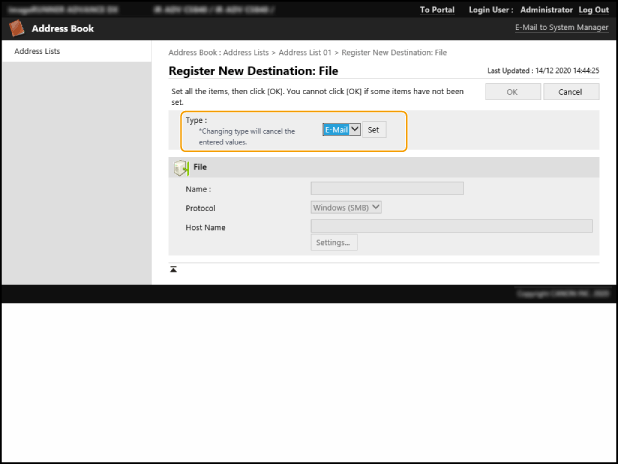The width and height of the screenshot is (618, 464).
Task: Click the Administrator login user name
Action: point(546,9)
